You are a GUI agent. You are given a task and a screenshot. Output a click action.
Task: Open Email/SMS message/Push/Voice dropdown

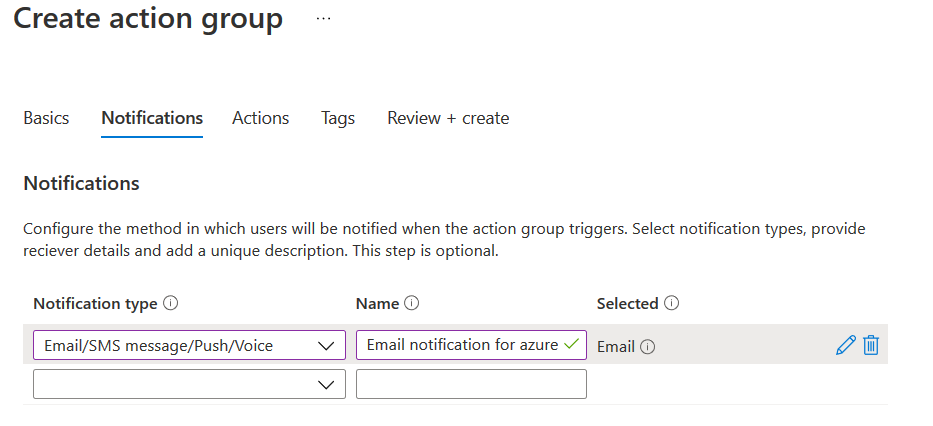[x=189, y=346]
